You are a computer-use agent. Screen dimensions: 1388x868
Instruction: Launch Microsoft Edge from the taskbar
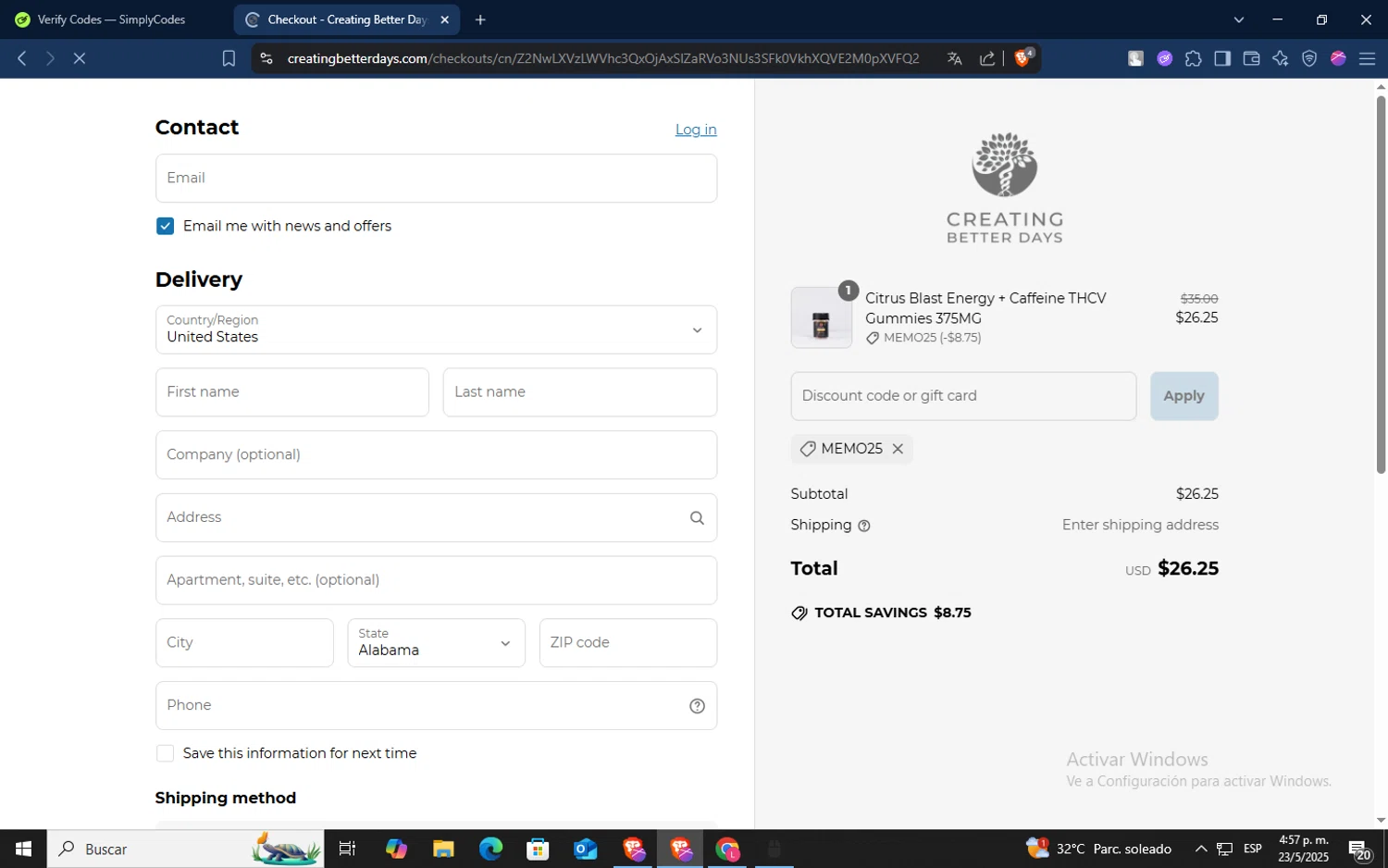(x=490, y=849)
